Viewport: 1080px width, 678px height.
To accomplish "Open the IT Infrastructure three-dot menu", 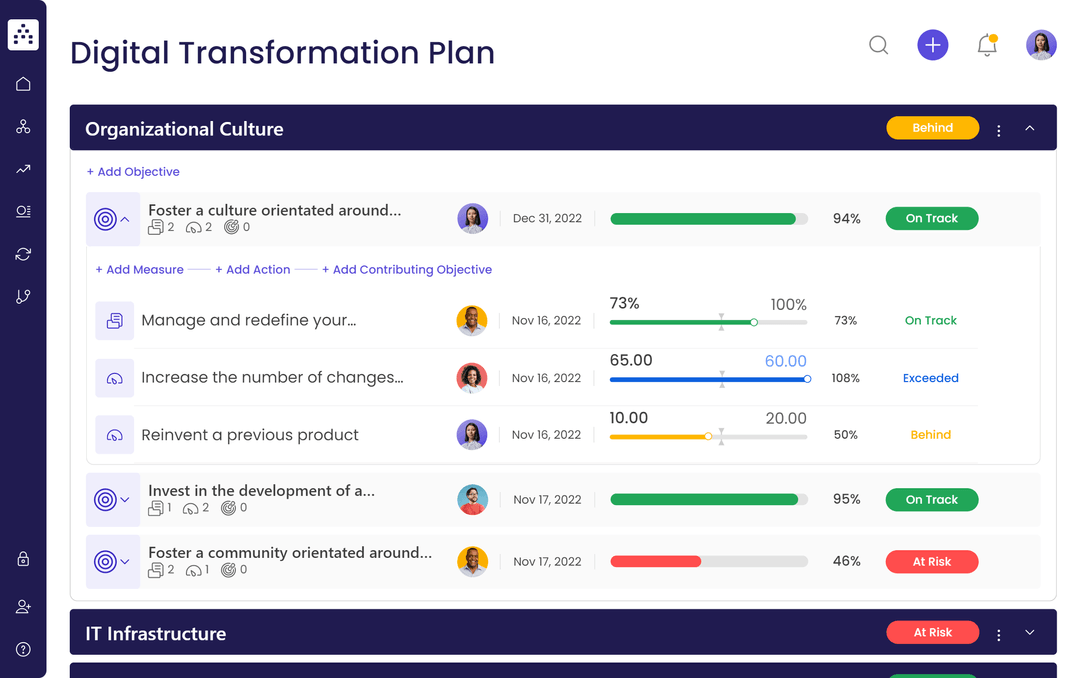I will pyautogui.click(x=998, y=632).
